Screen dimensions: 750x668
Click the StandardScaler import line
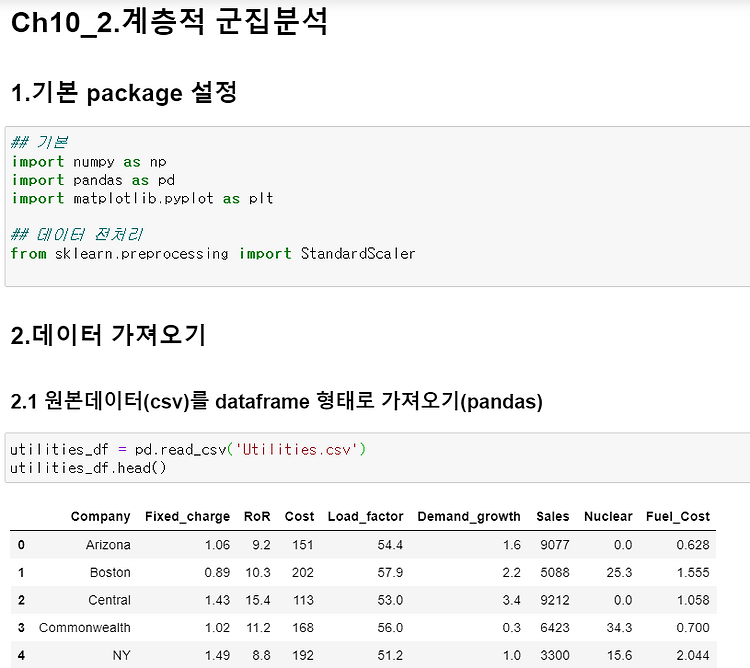coord(213,253)
